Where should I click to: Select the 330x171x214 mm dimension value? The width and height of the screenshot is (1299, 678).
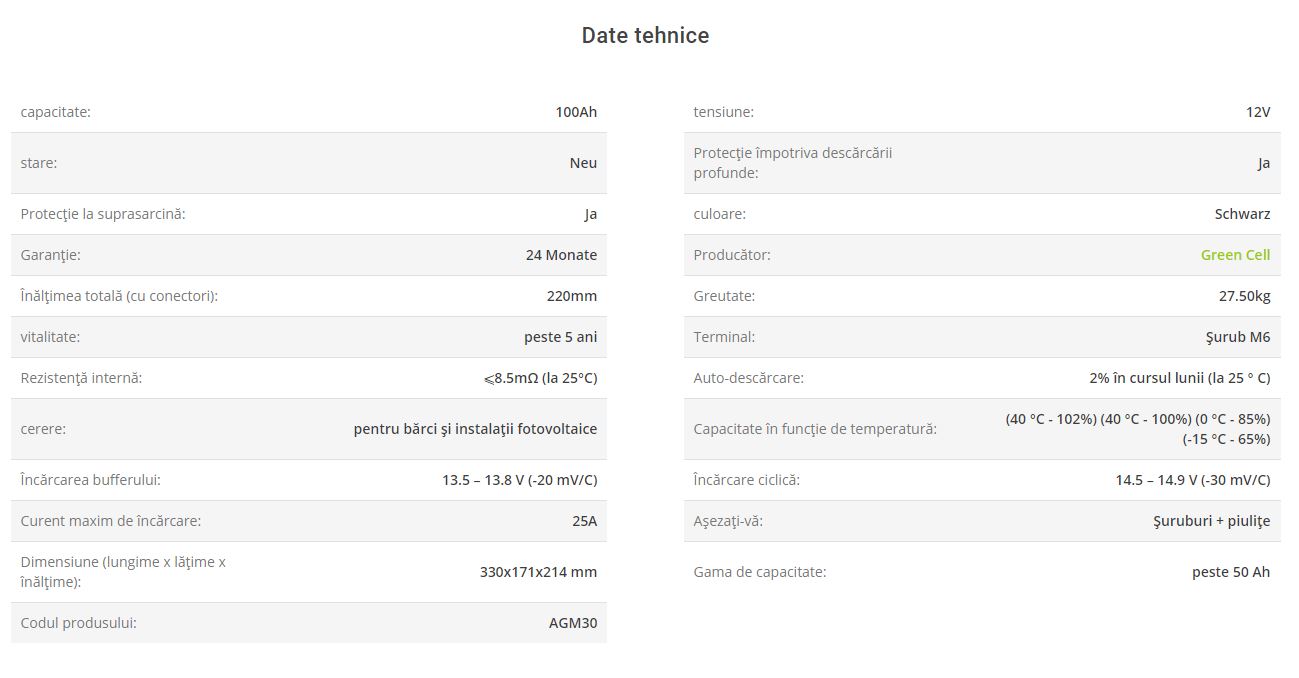click(x=538, y=572)
